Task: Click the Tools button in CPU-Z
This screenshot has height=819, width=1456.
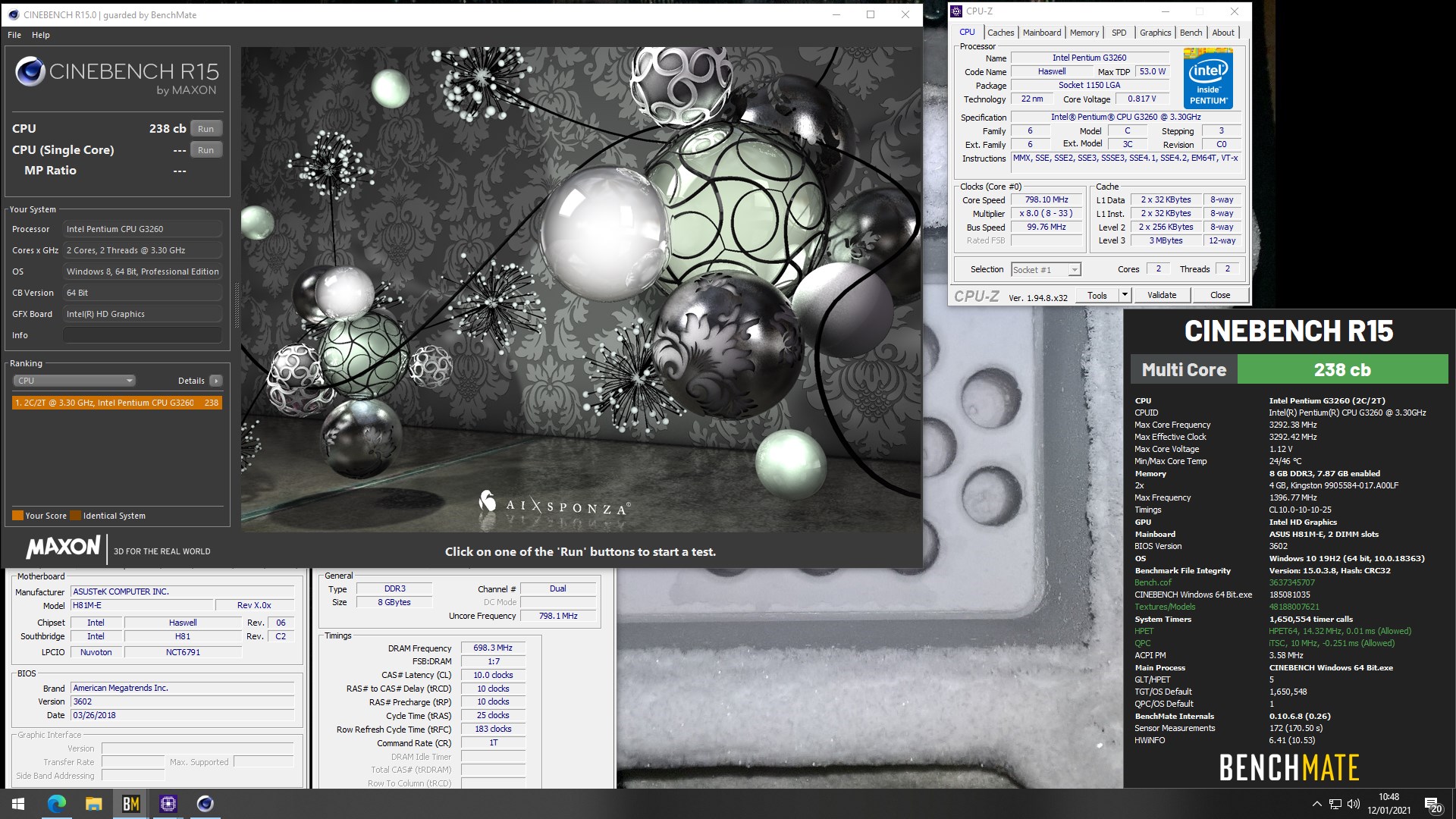Action: point(1097,296)
